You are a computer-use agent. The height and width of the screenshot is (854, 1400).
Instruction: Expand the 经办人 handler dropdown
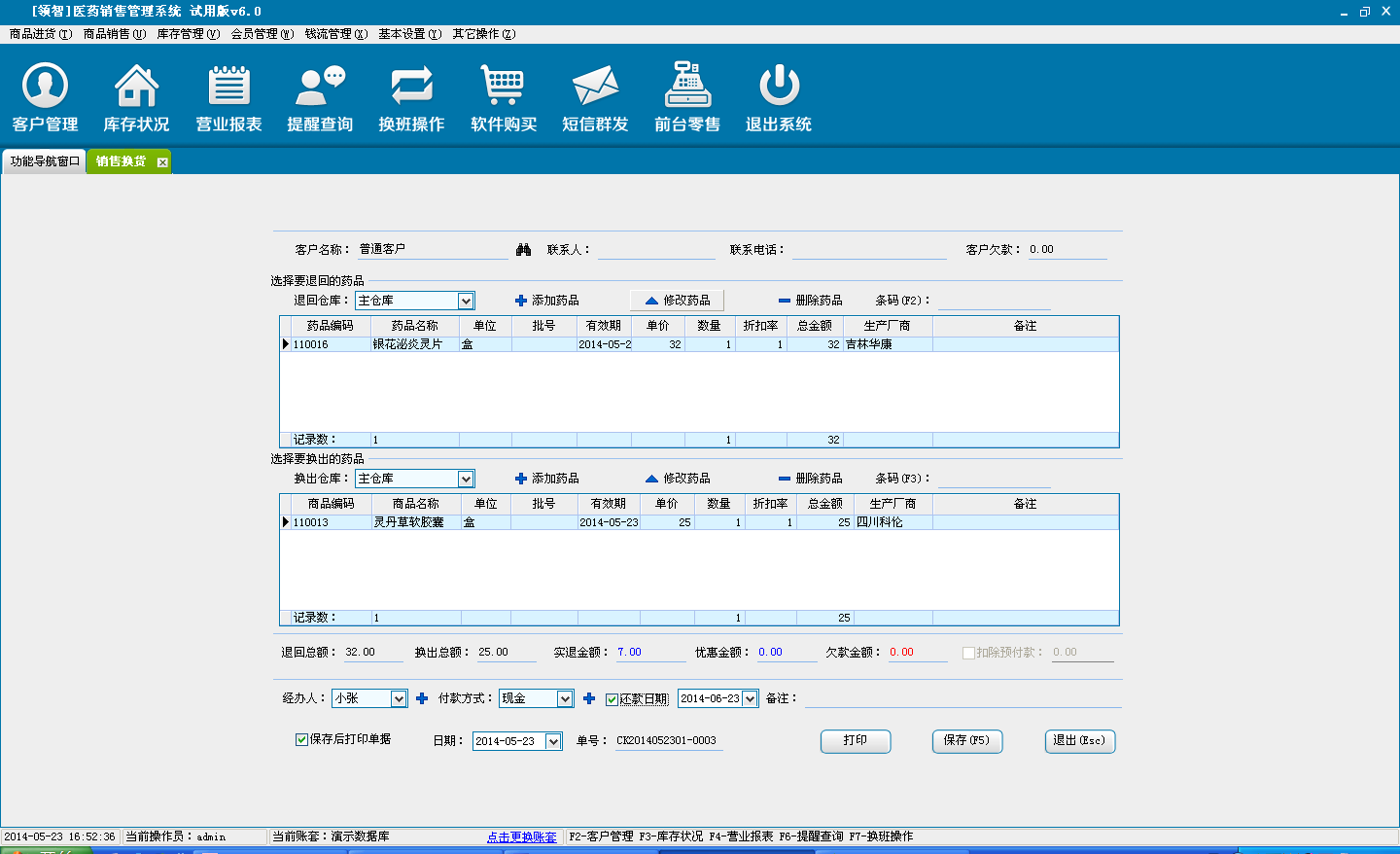(x=399, y=699)
